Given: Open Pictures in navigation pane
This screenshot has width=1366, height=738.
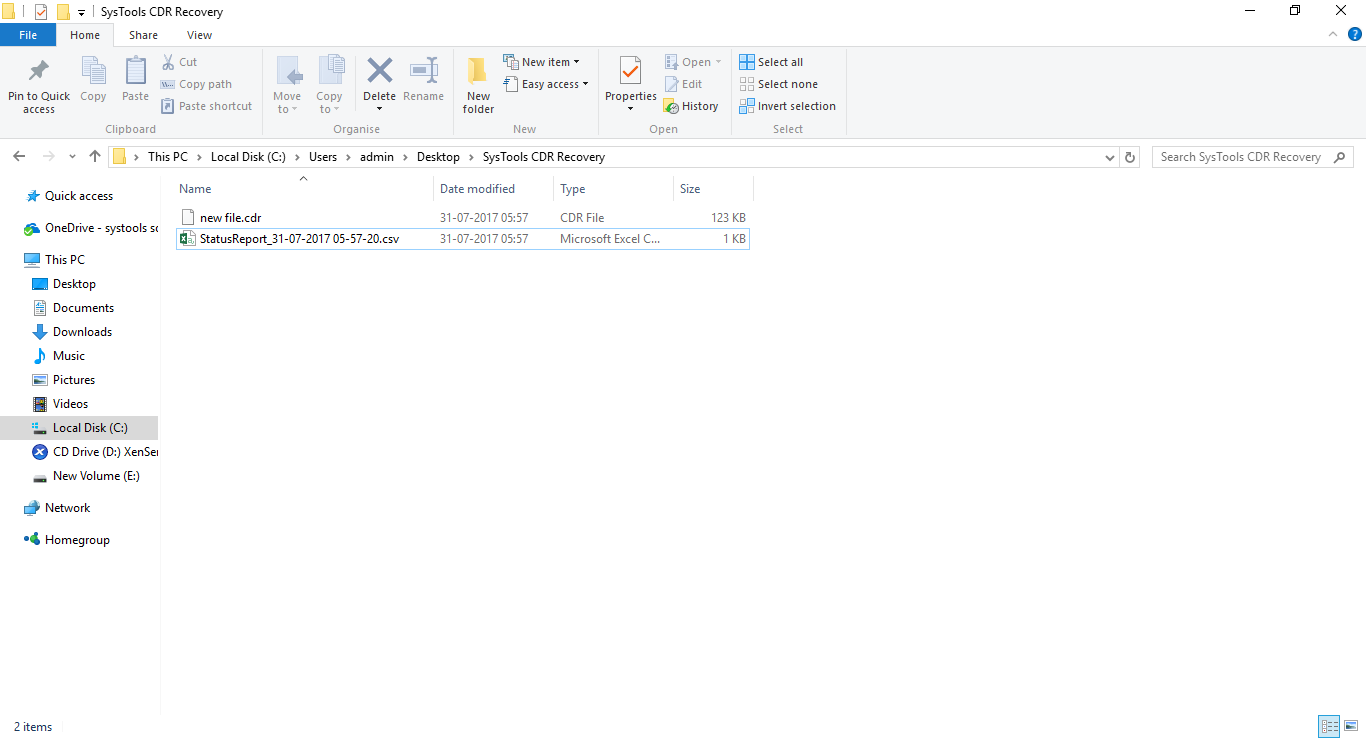Looking at the screenshot, I should click(74, 380).
